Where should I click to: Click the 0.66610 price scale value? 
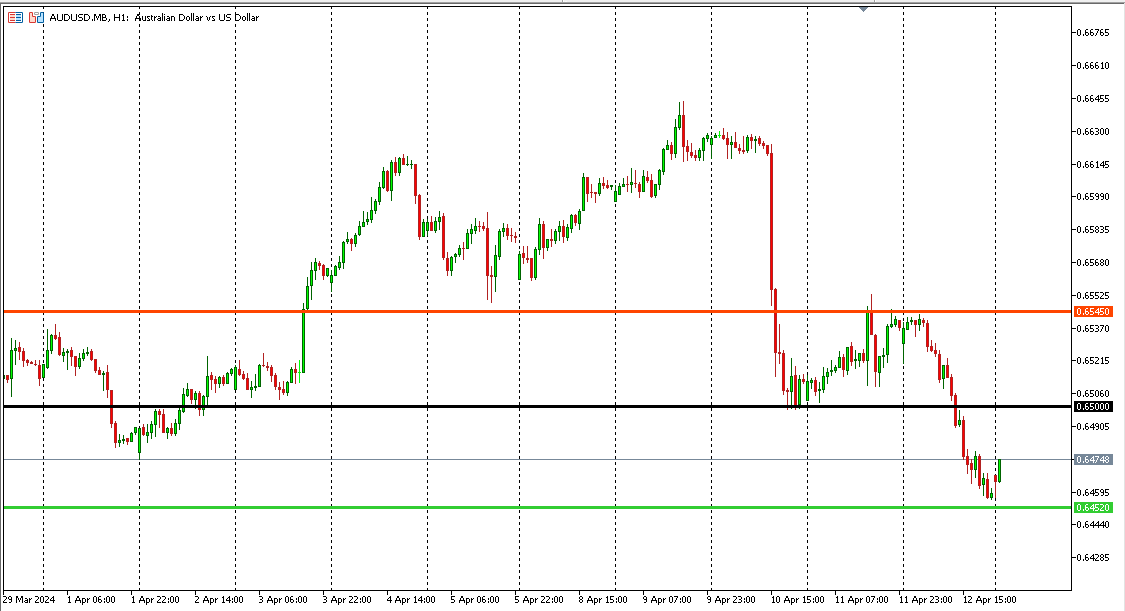(x=1093, y=65)
